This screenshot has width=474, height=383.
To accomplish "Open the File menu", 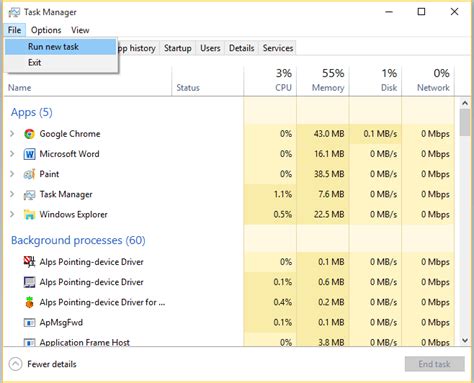I will point(15,30).
